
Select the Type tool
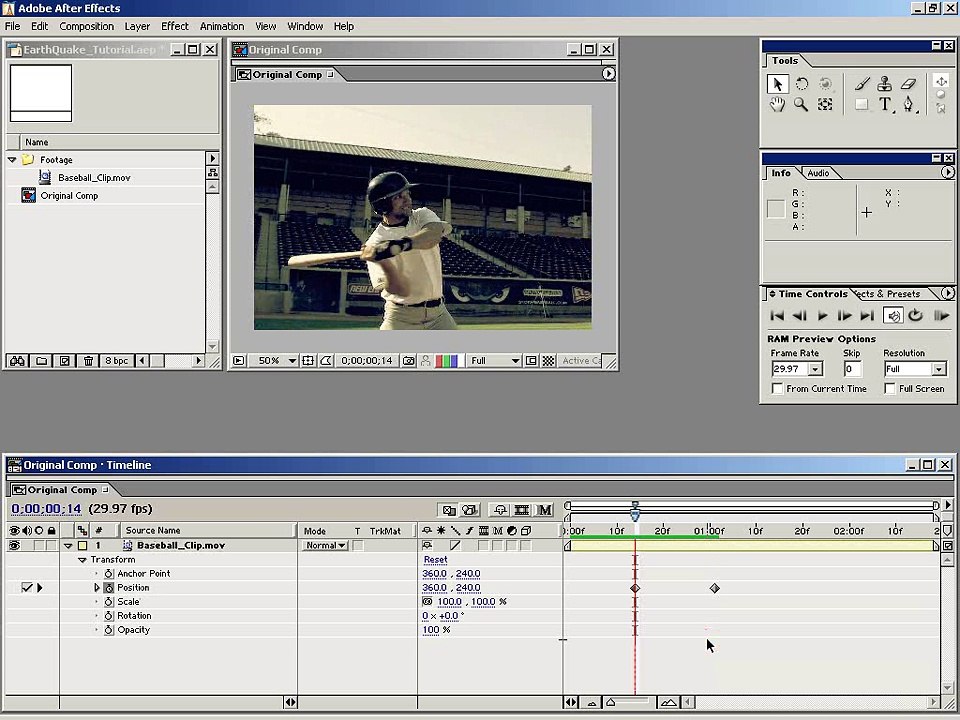click(x=885, y=104)
